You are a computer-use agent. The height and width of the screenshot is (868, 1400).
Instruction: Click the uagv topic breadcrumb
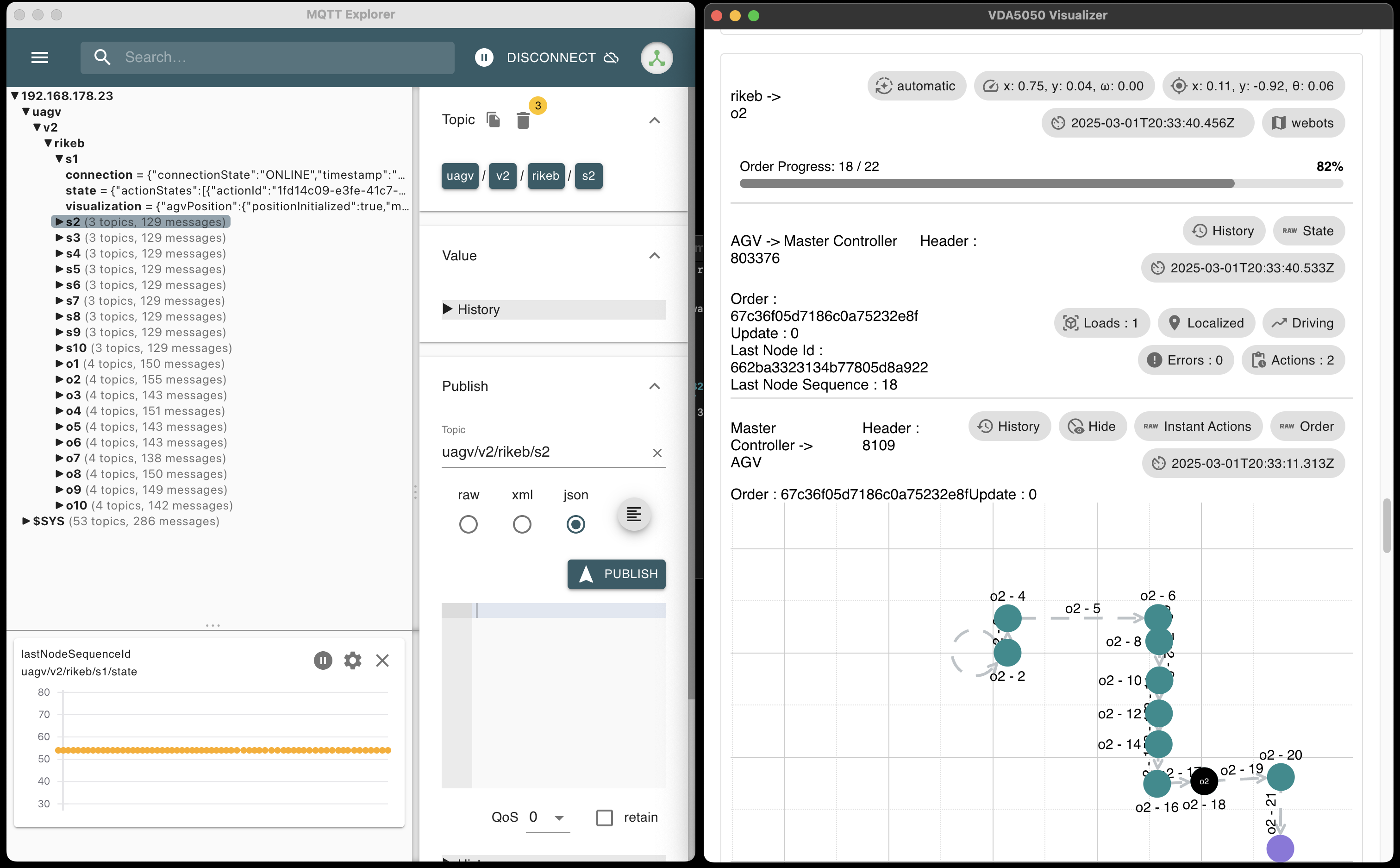(x=460, y=176)
